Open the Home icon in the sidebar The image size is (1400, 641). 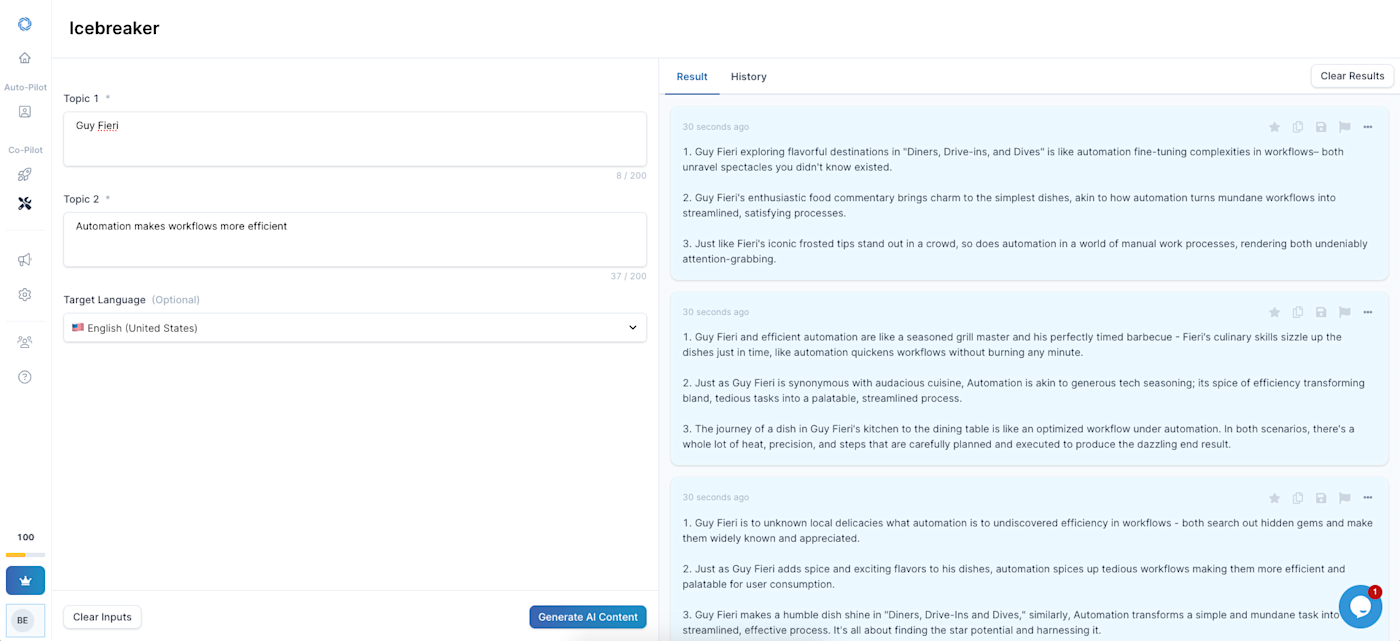tap(25, 58)
